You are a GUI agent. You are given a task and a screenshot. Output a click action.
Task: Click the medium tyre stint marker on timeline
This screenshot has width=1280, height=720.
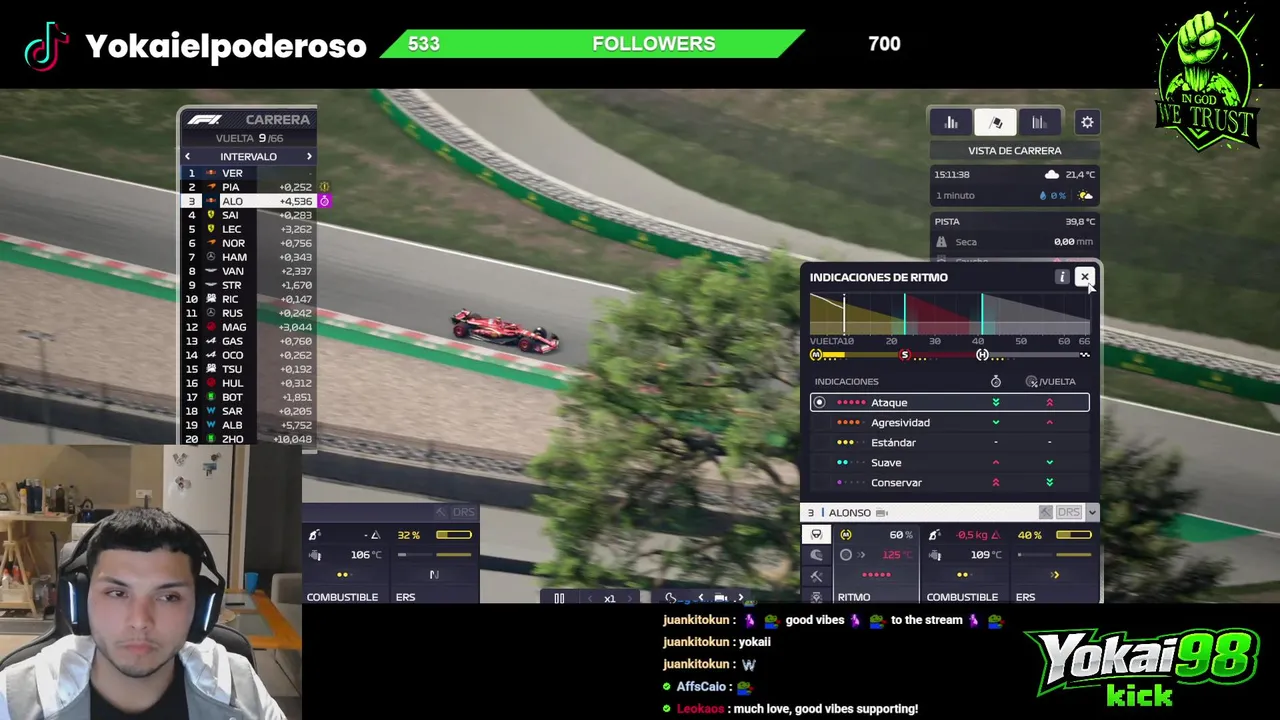coord(816,355)
